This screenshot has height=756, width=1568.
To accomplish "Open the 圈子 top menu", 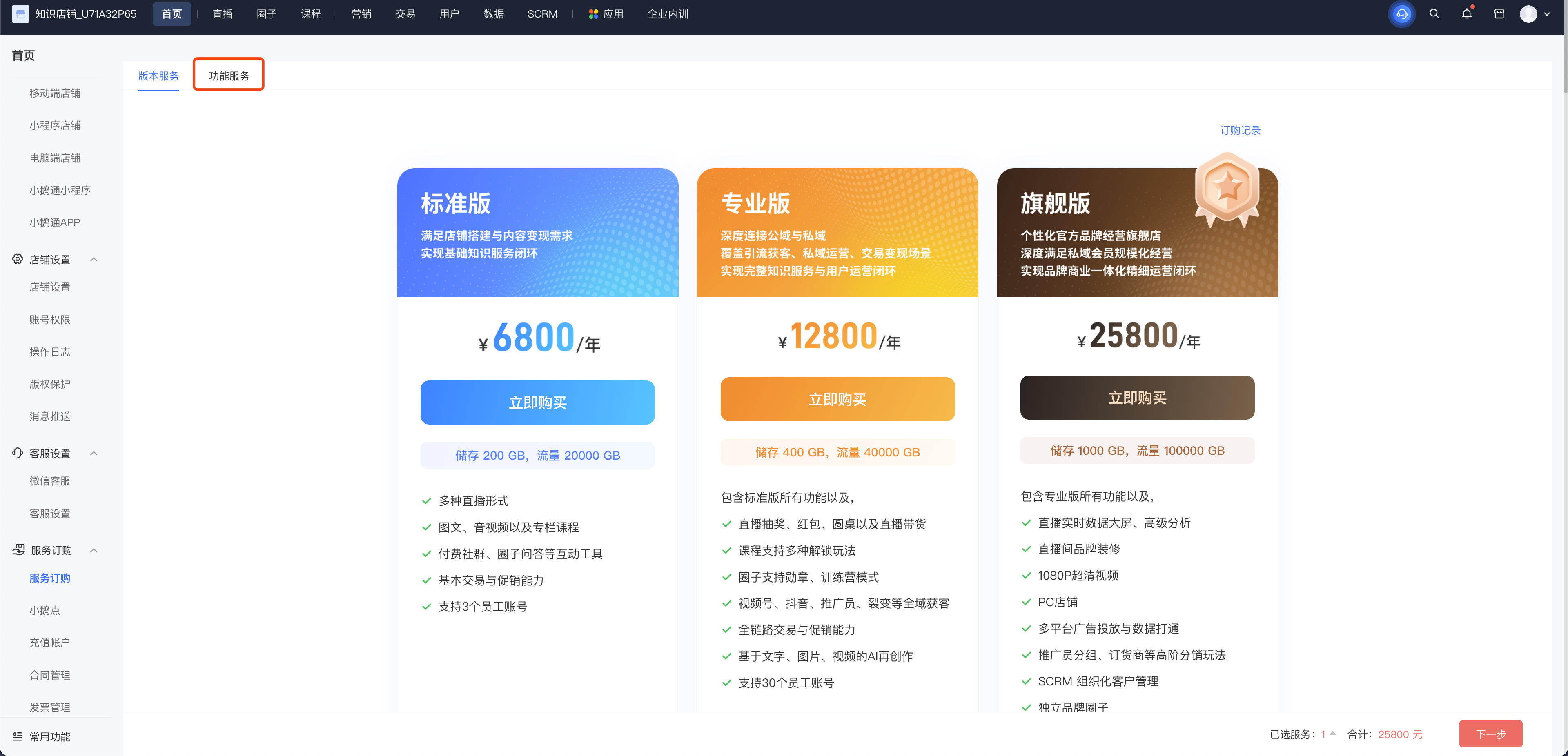I will pyautogui.click(x=266, y=14).
